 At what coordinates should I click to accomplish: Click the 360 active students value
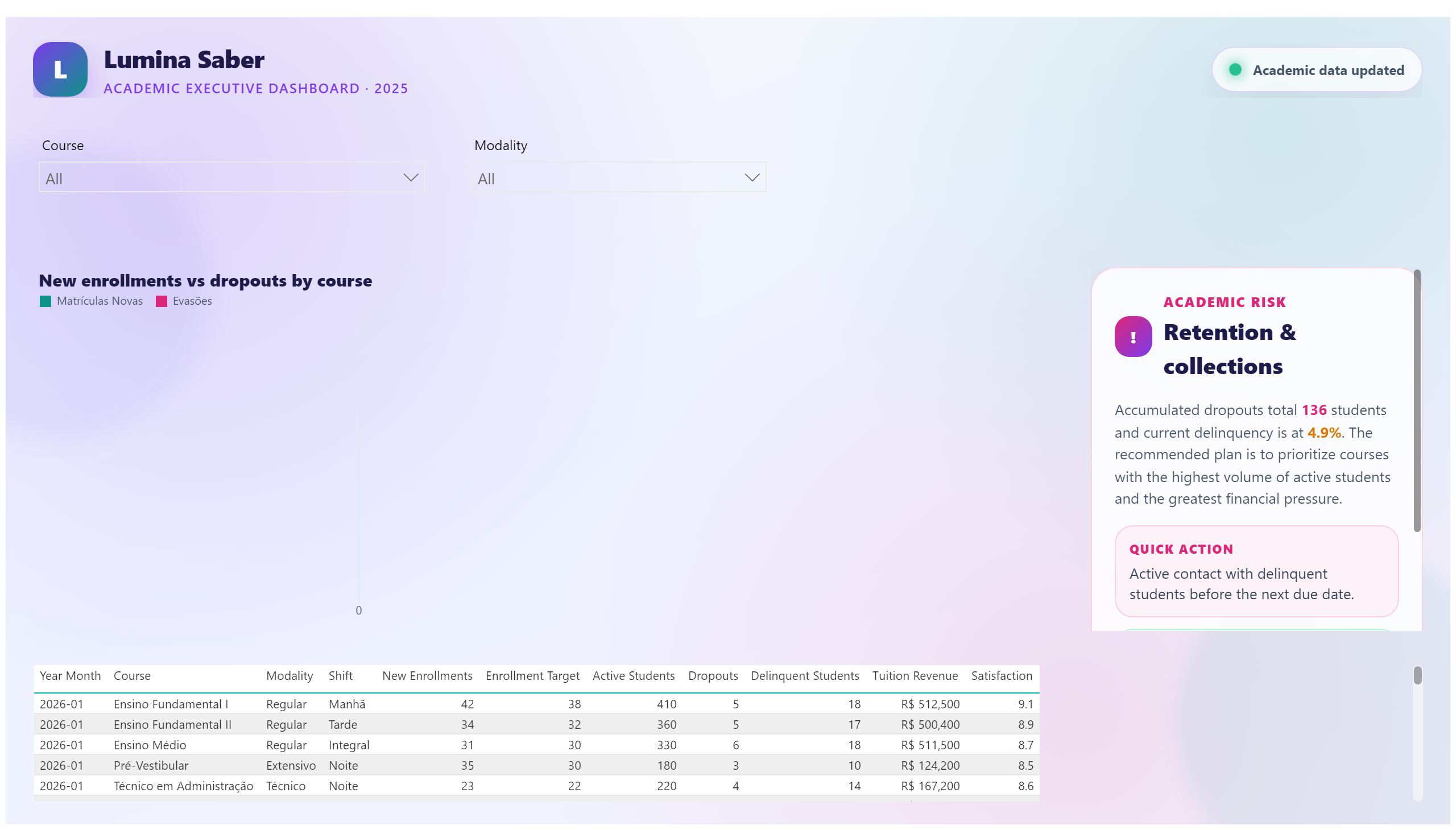pyautogui.click(x=666, y=724)
